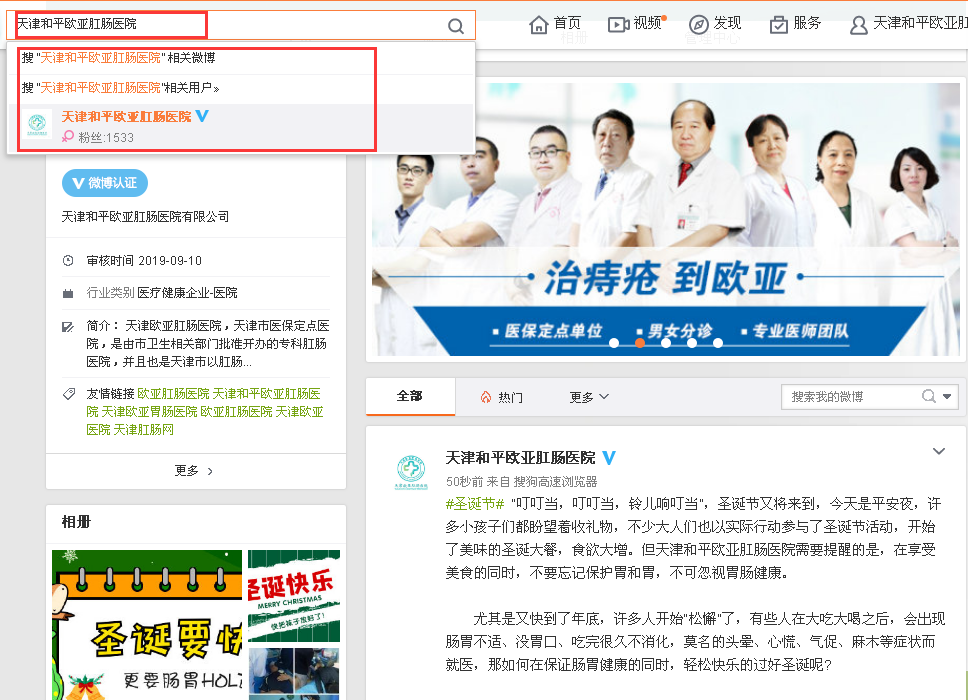Screen dimensions: 968x700
Task: Open the 圣诞要快 album thumbnail
Action: [147, 625]
